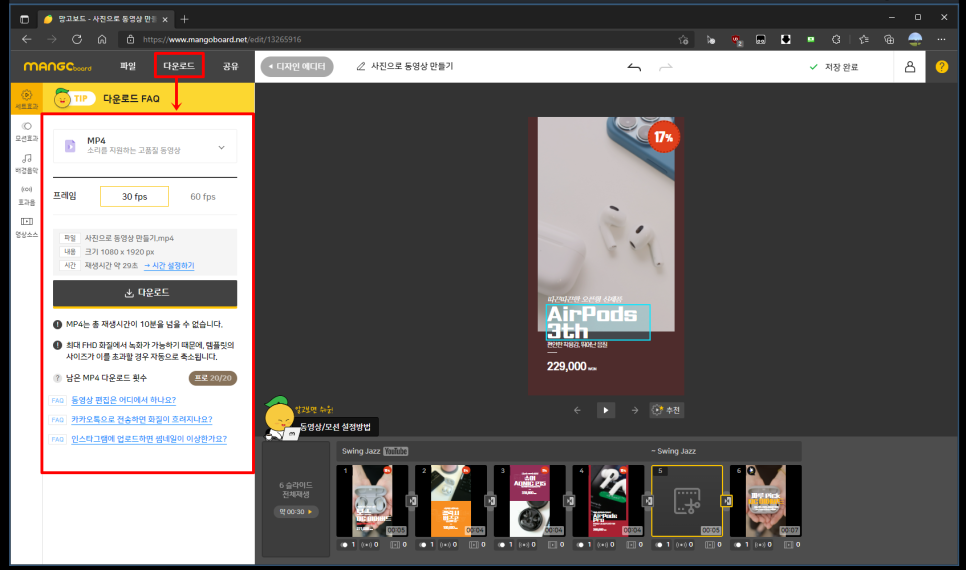Go to browser home page
Screen dimensions: 966x570
(x=102, y=39)
